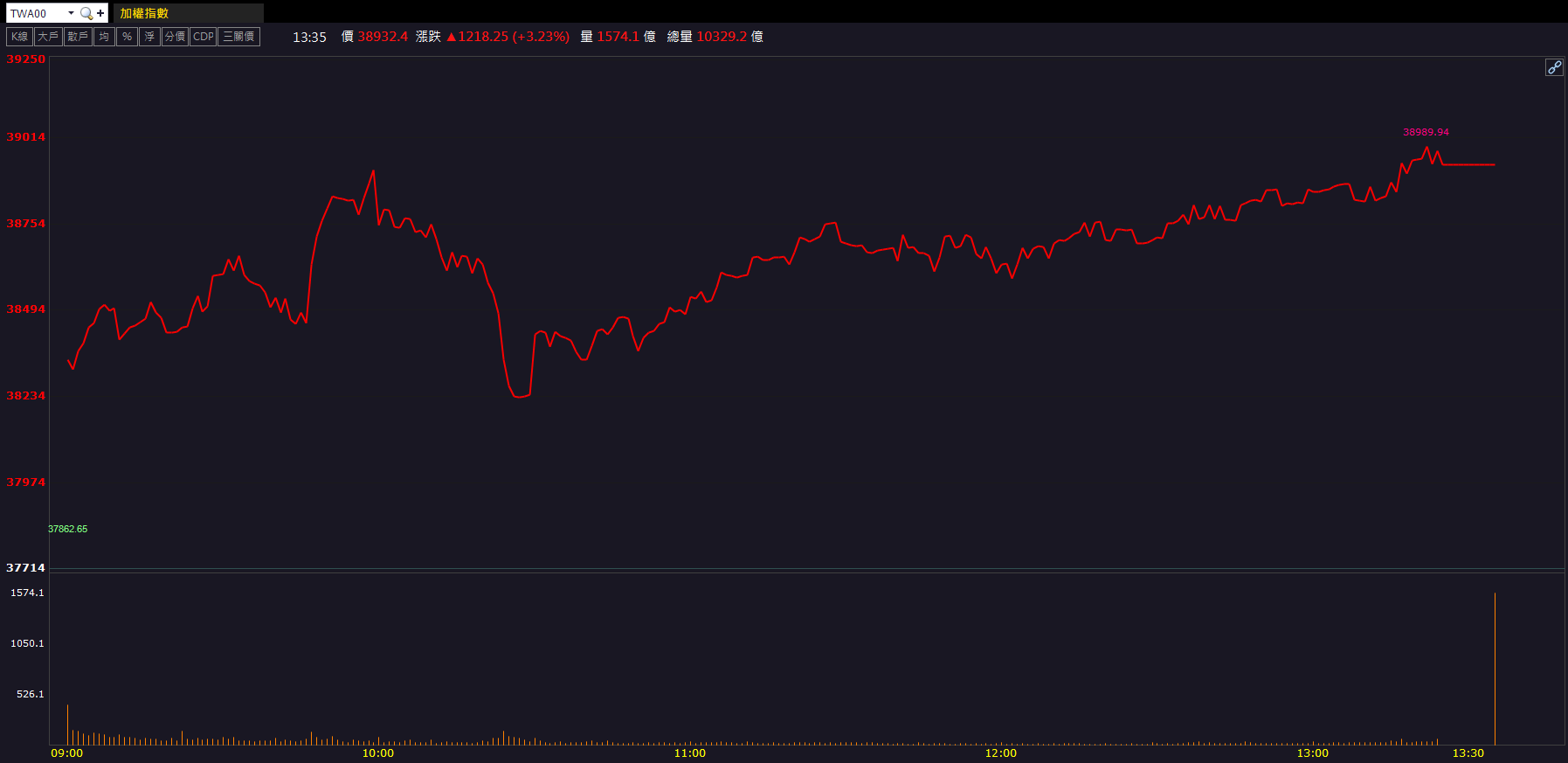Click the 37714 reference price label
Viewport: 1568px width, 763px height.
(x=25, y=568)
